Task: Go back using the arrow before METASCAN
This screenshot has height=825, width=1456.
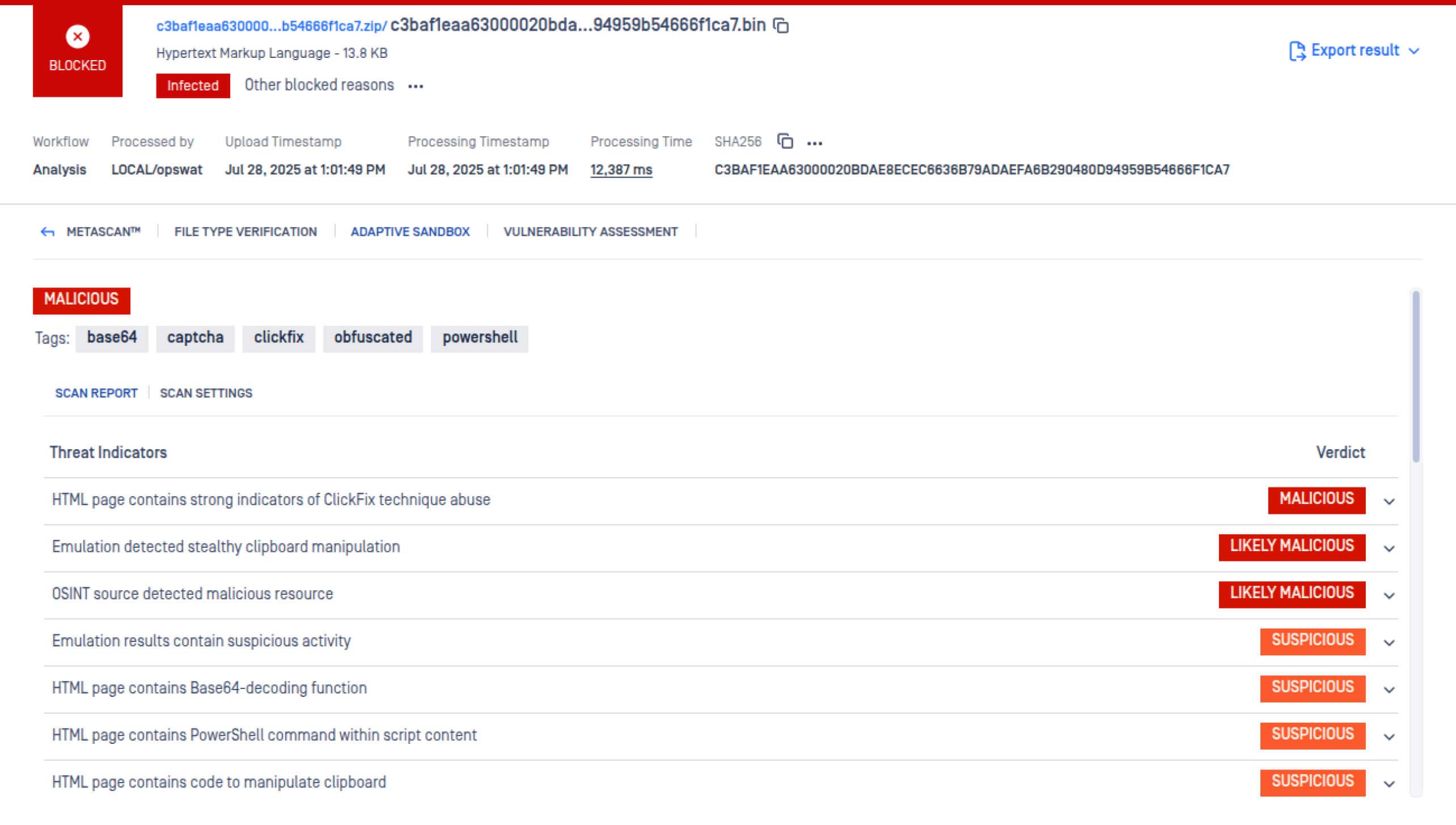Action: (x=48, y=231)
